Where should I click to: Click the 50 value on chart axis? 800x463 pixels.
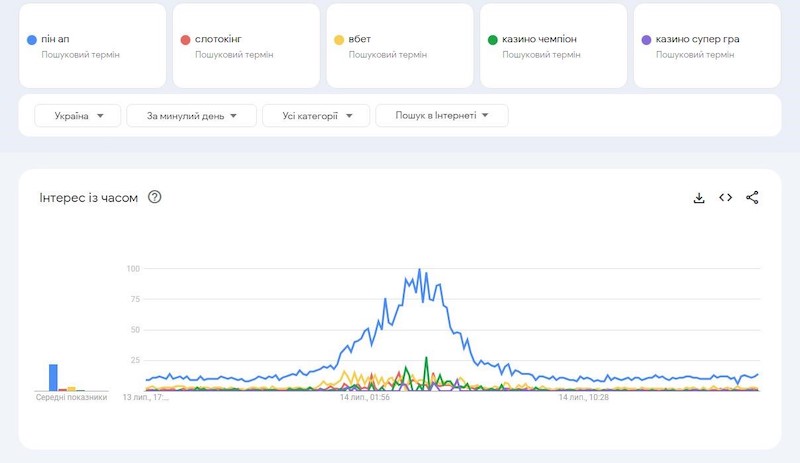pyautogui.click(x=135, y=330)
